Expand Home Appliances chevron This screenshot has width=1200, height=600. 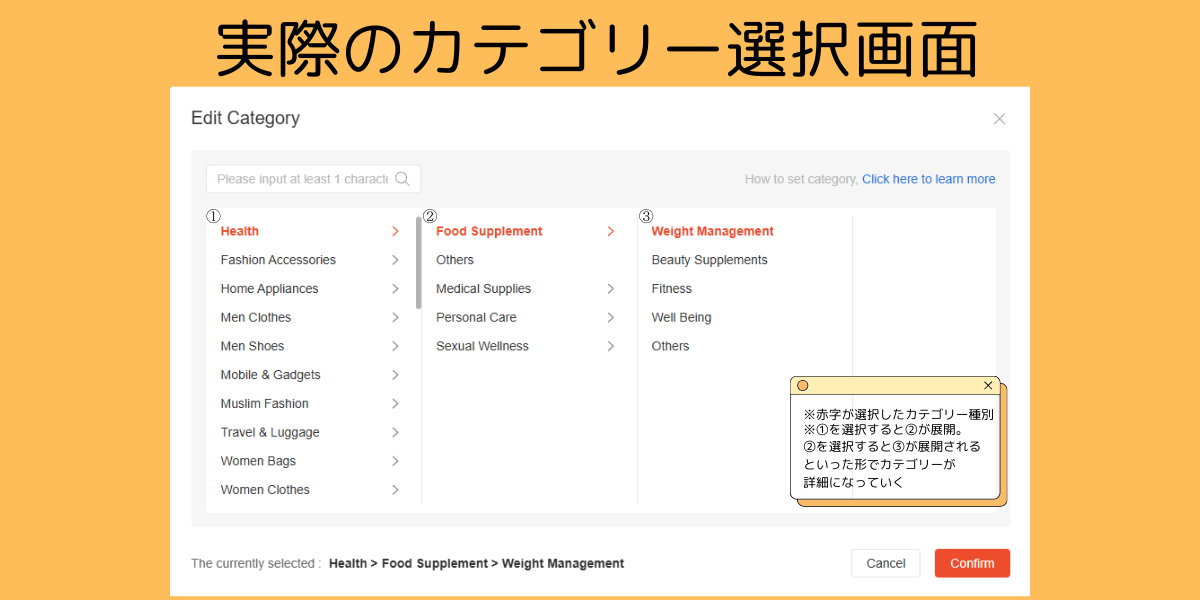(x=395, y=289)
